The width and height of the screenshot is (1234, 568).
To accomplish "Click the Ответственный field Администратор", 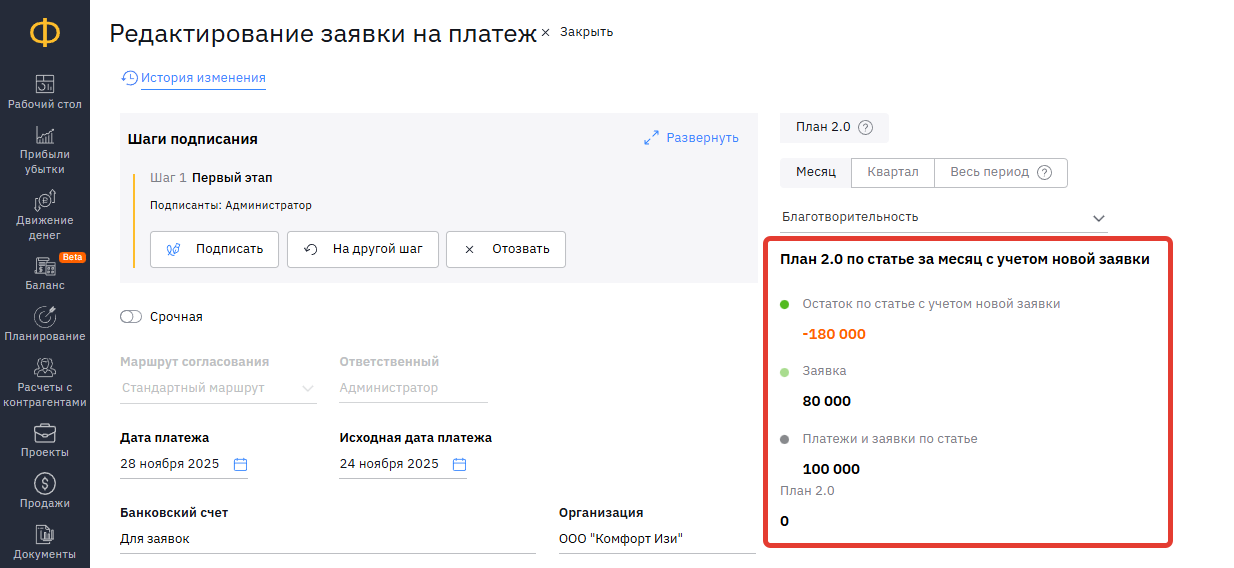I will (x=413, y=388).
